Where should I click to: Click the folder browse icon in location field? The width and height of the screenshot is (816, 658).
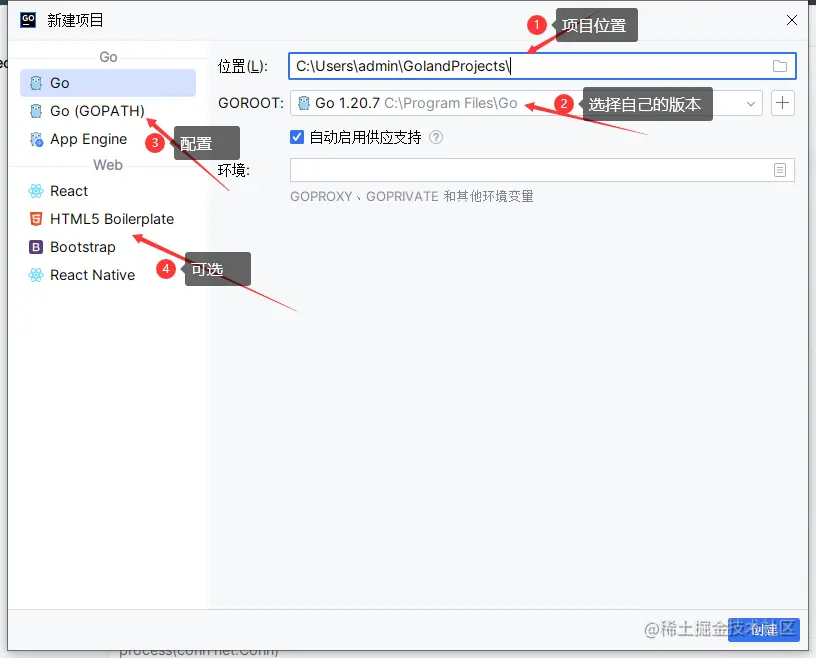tap(779, 66)
